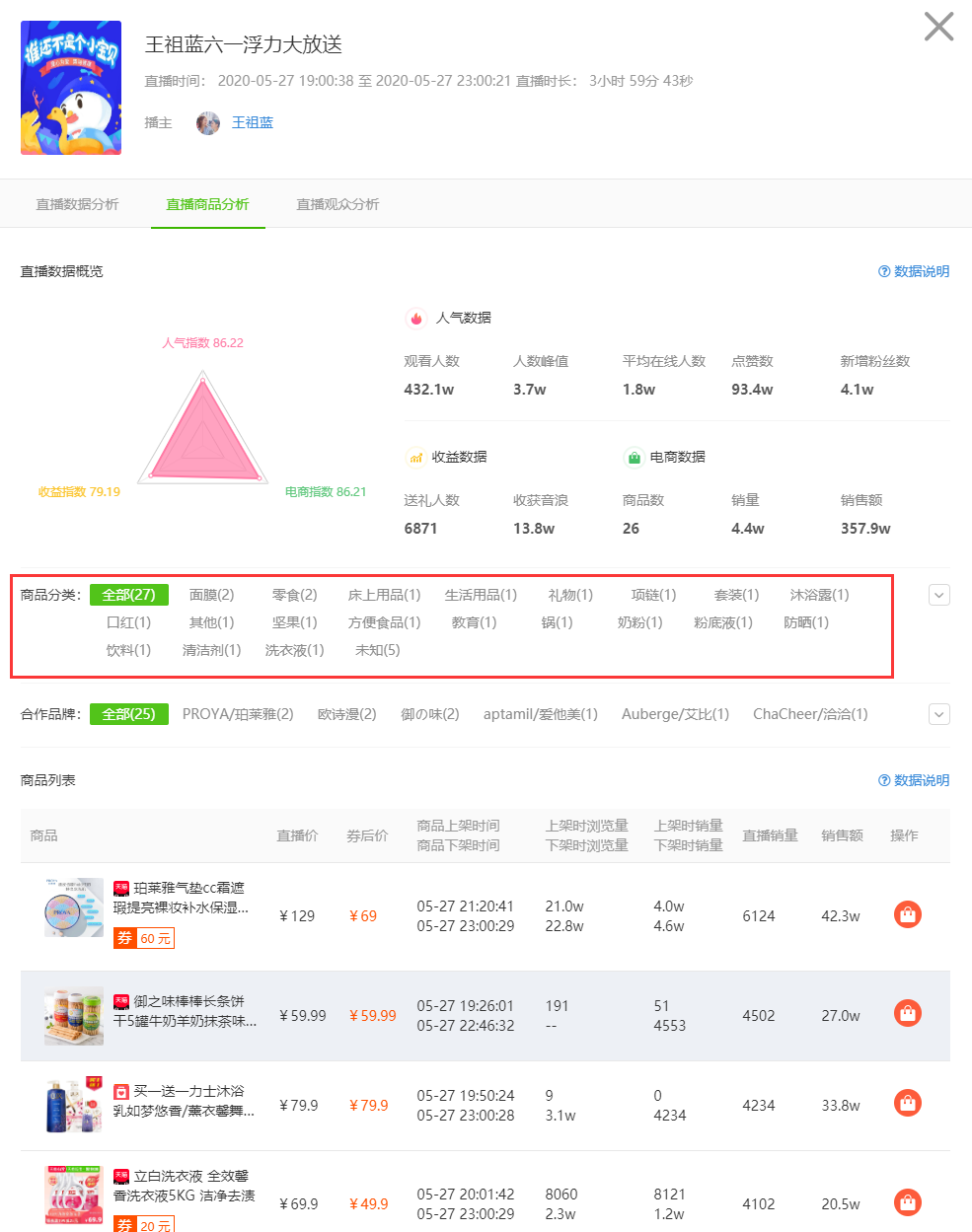
Task: Filter products by 锅(1)
Action: (557, 622)
